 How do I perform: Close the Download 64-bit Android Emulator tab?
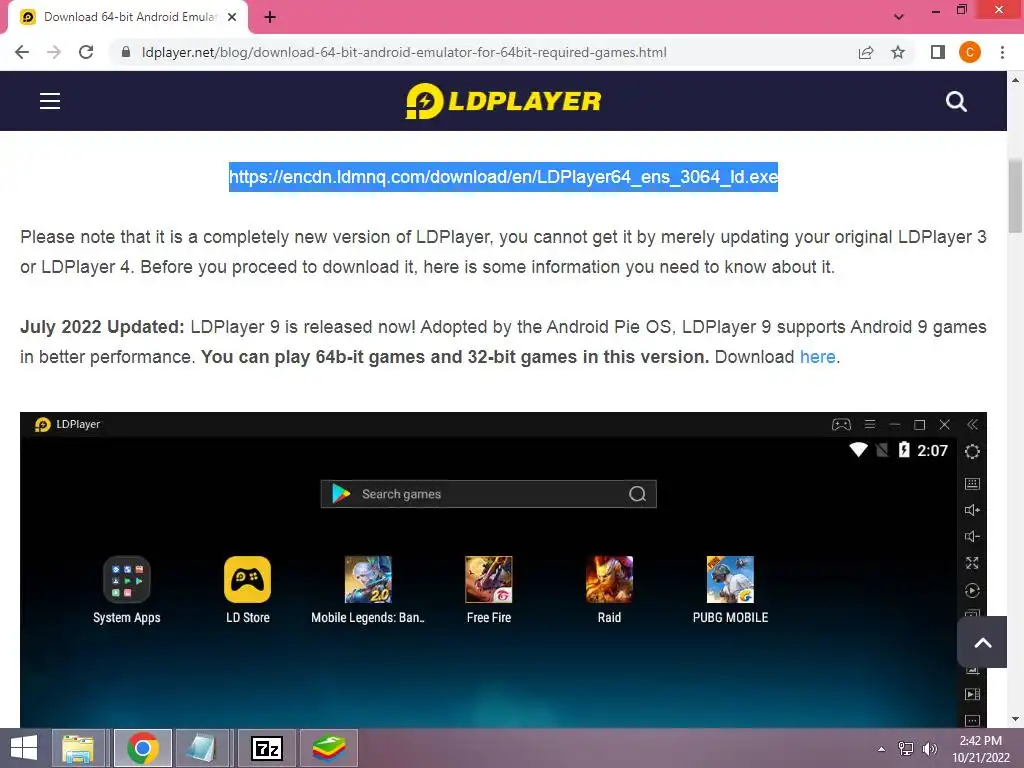[x=232, y=17]
